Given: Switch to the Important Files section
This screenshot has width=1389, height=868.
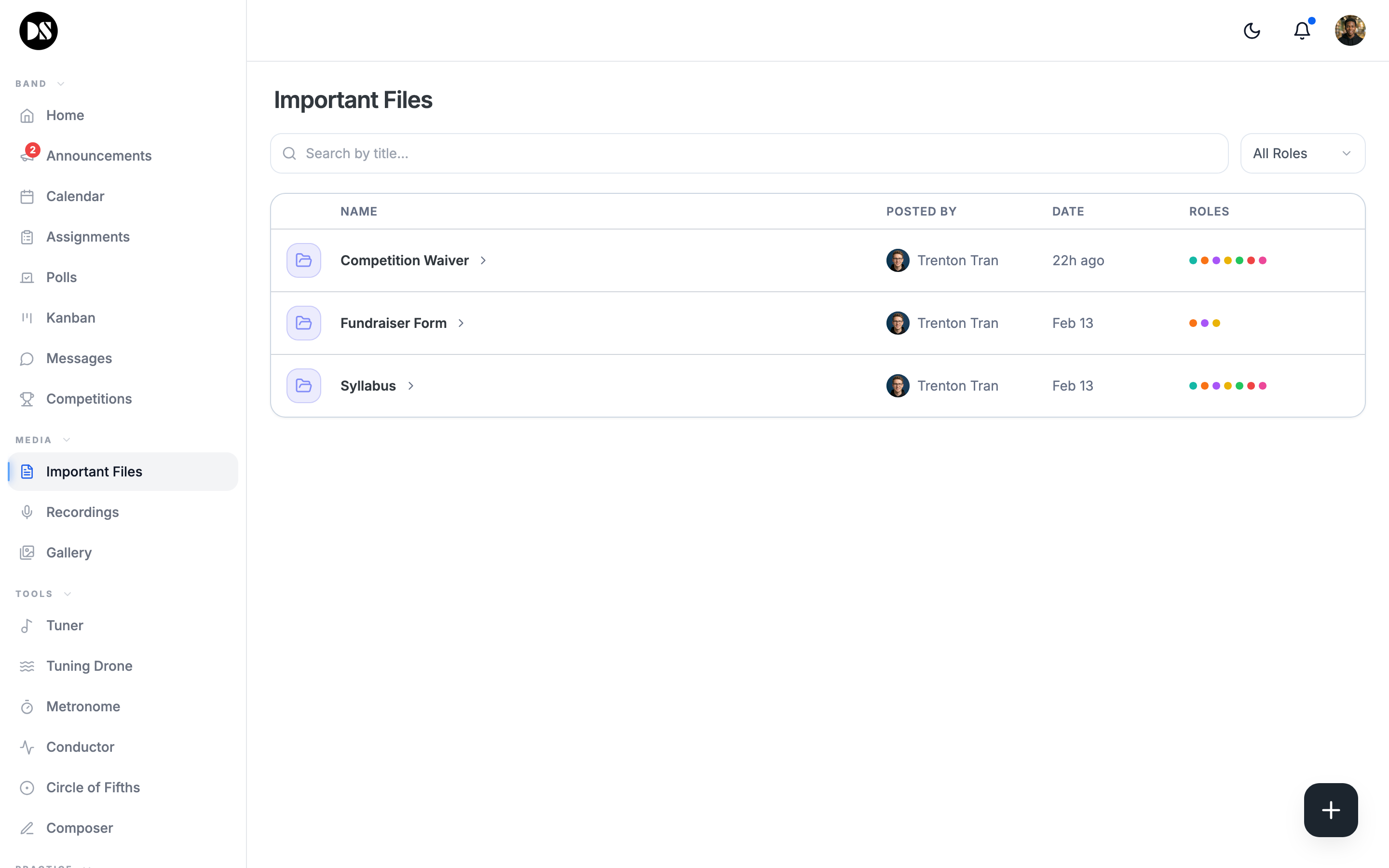Looking at the screenshot, I should [94, 471].
